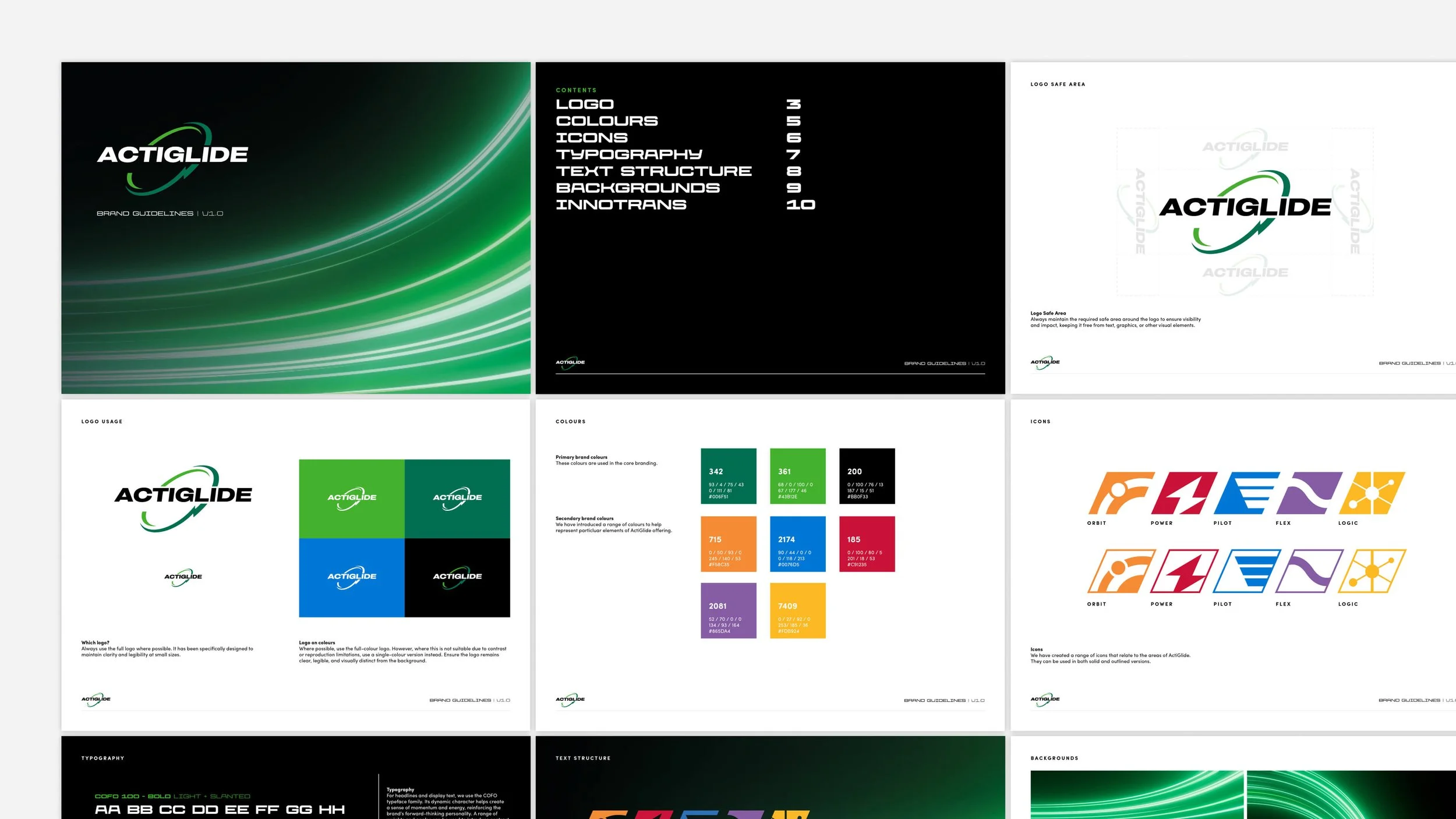Click the Brand Guidelines V1.0 text on cover
The image size is (1456, 819).
tap(160, 214)
